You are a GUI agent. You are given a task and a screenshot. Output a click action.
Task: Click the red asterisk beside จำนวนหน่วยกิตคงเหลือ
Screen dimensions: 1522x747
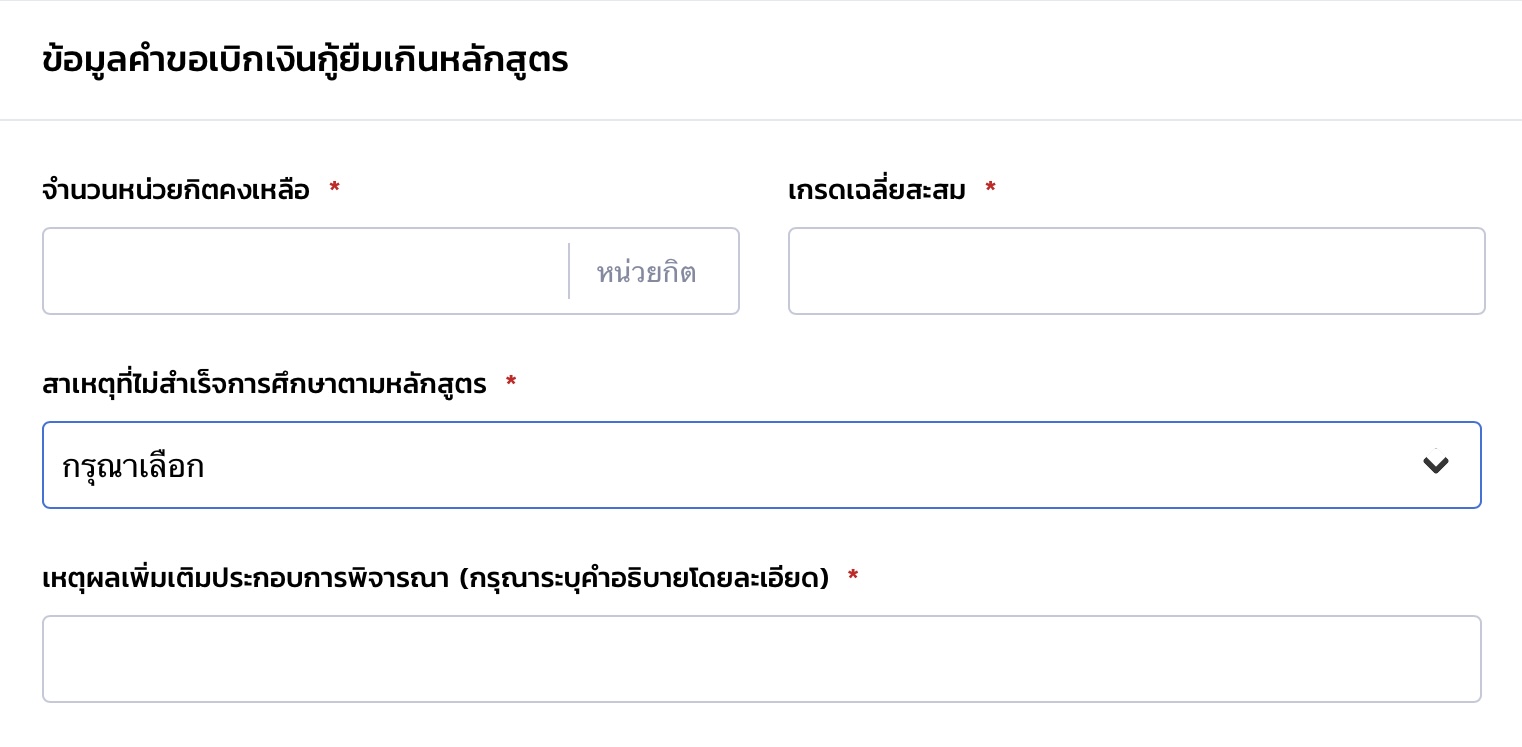point(334,188)
